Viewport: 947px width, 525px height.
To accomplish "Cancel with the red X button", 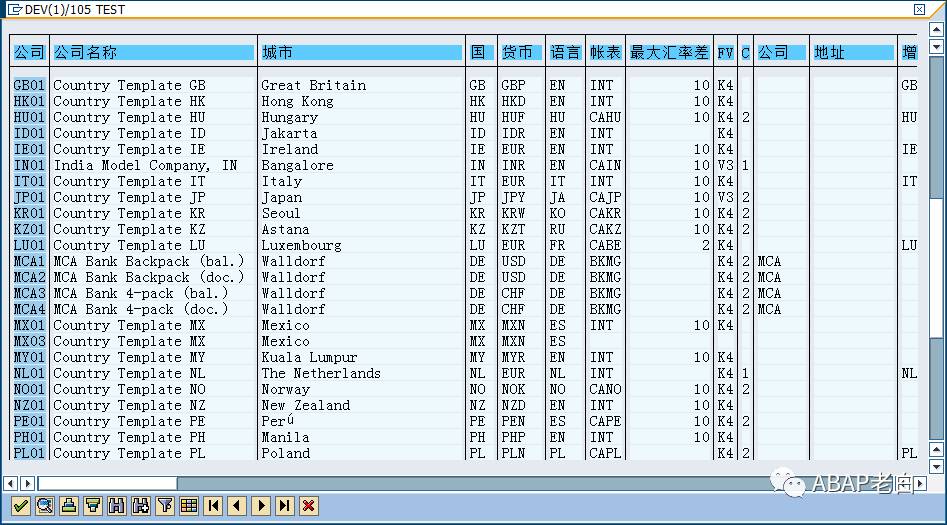I will 309,506.
